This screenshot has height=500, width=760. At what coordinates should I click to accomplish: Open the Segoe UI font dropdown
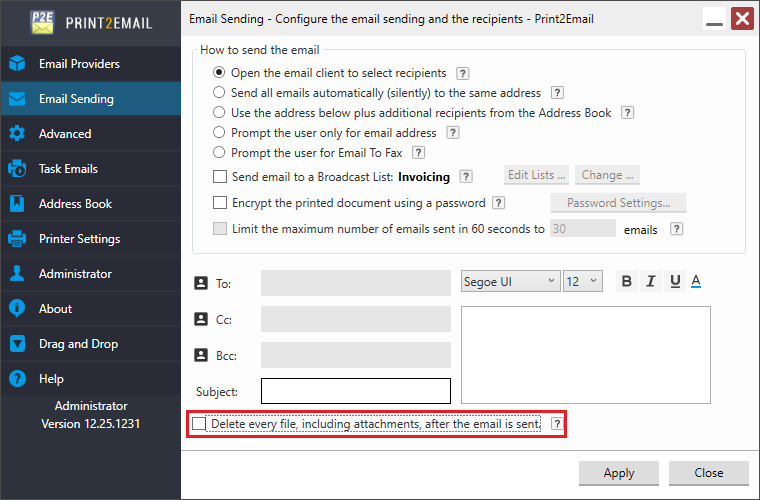pos(510,282)
